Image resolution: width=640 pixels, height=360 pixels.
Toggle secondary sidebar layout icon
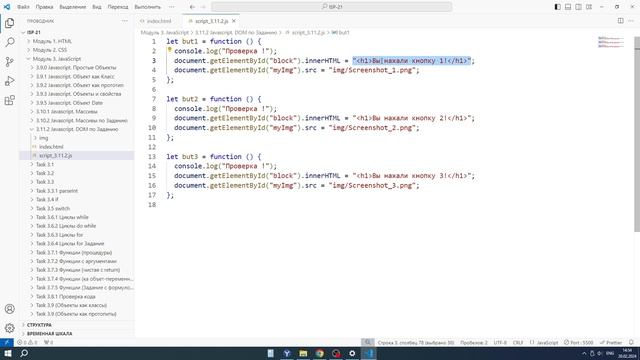point(578,7)
